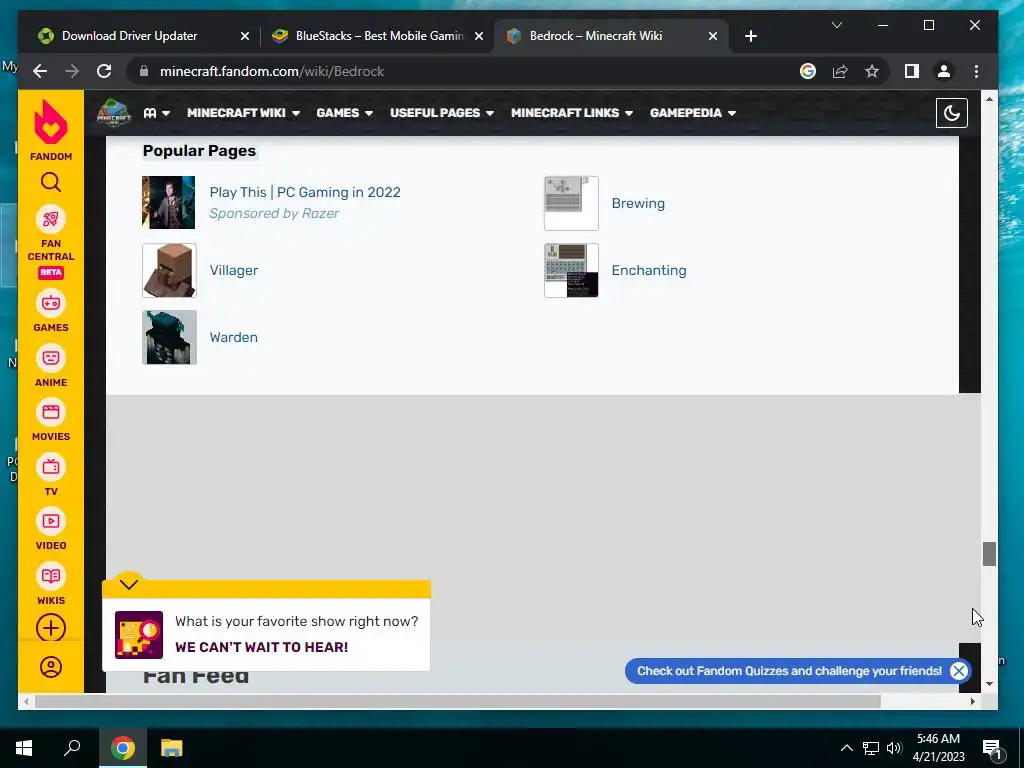1024x768 pixels.
Task: Open the Warden page link
Action: [x=234, y=338]
